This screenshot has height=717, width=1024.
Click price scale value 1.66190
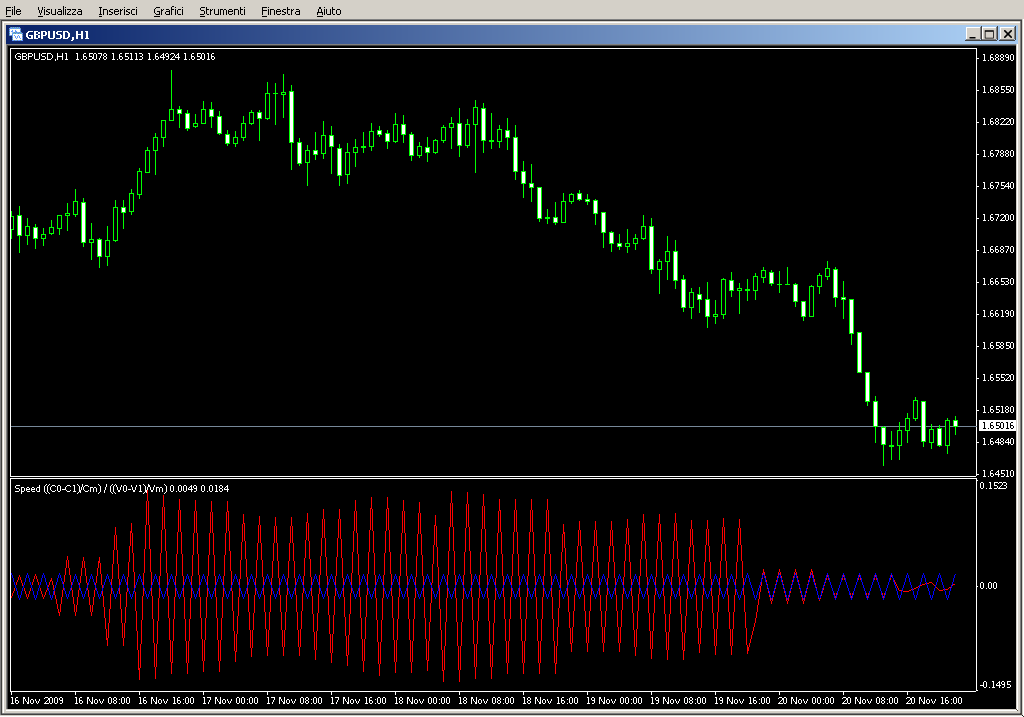(x=998, y=313)
